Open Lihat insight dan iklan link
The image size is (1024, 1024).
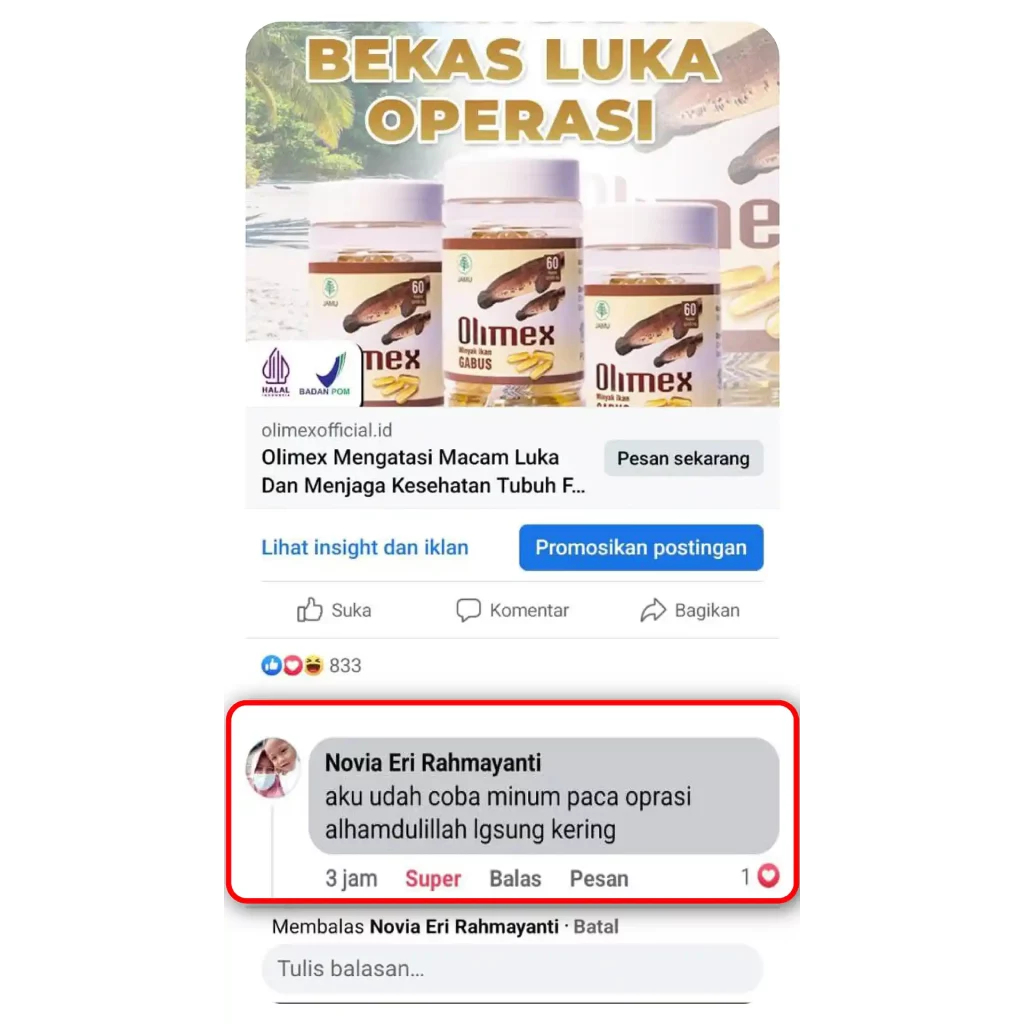pos(364,547)
